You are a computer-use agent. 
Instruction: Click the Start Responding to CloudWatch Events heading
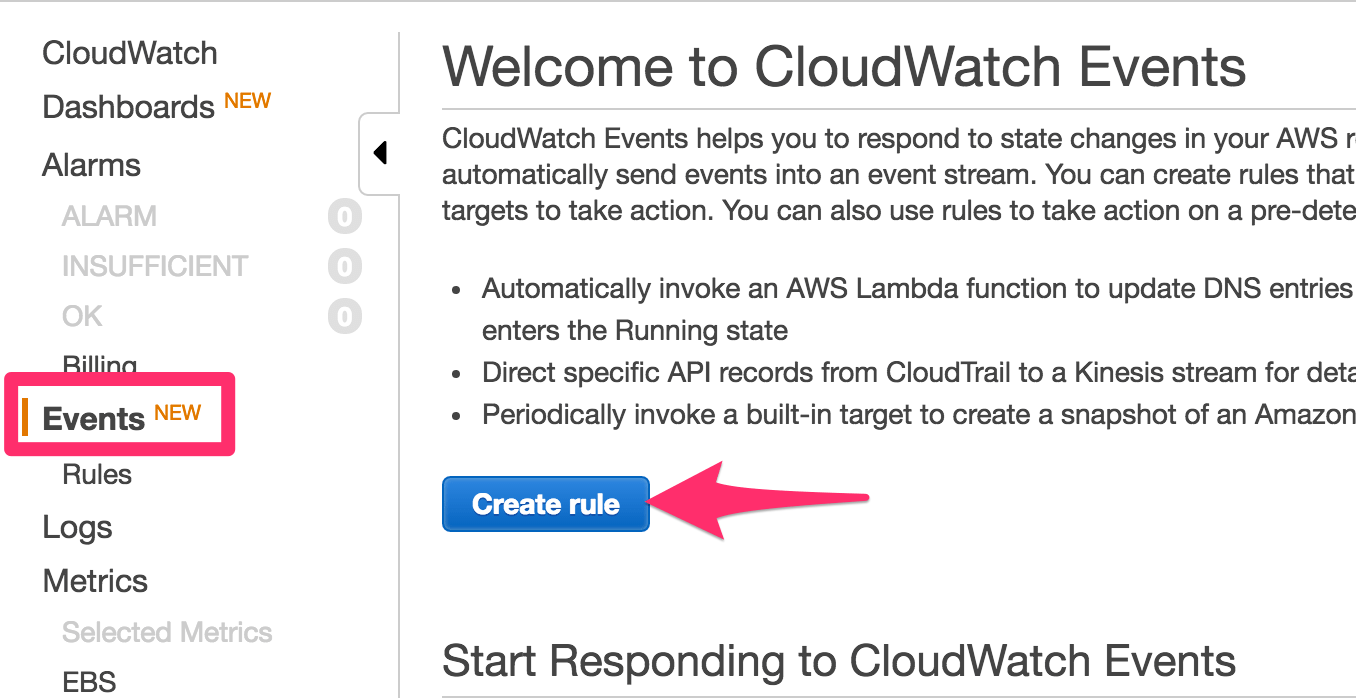840,661
